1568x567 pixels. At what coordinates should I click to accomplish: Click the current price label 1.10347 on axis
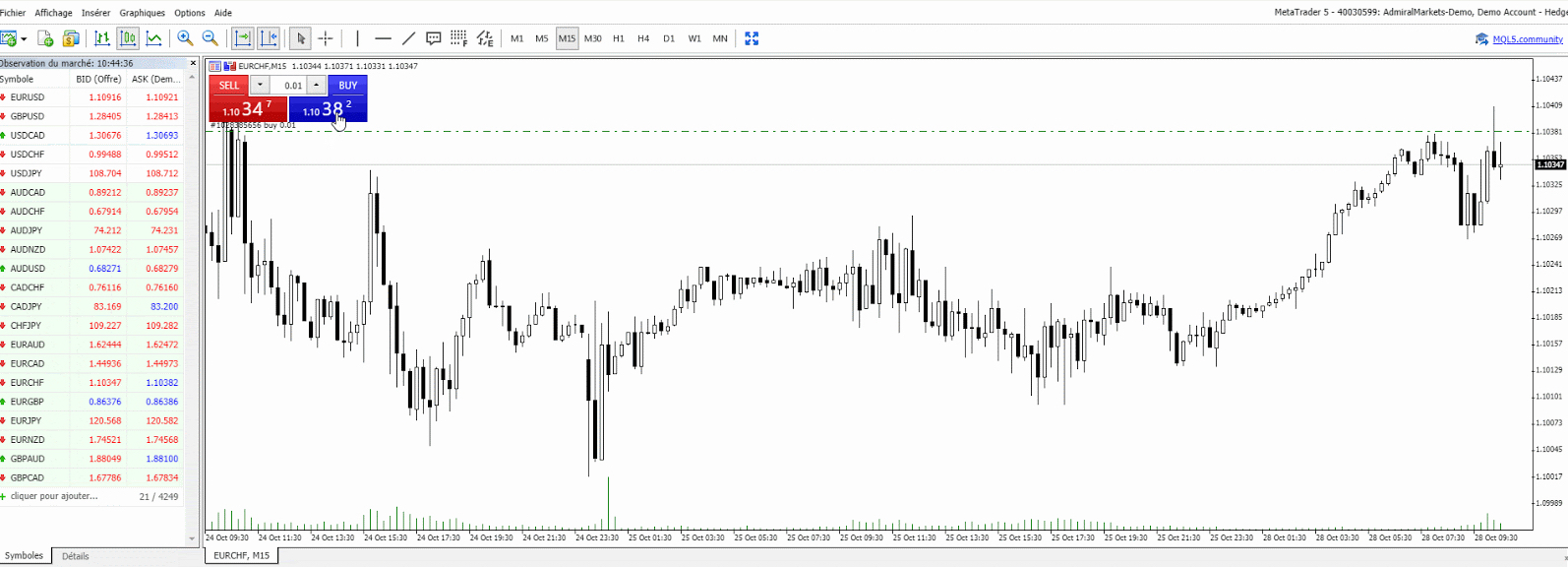1550,164
